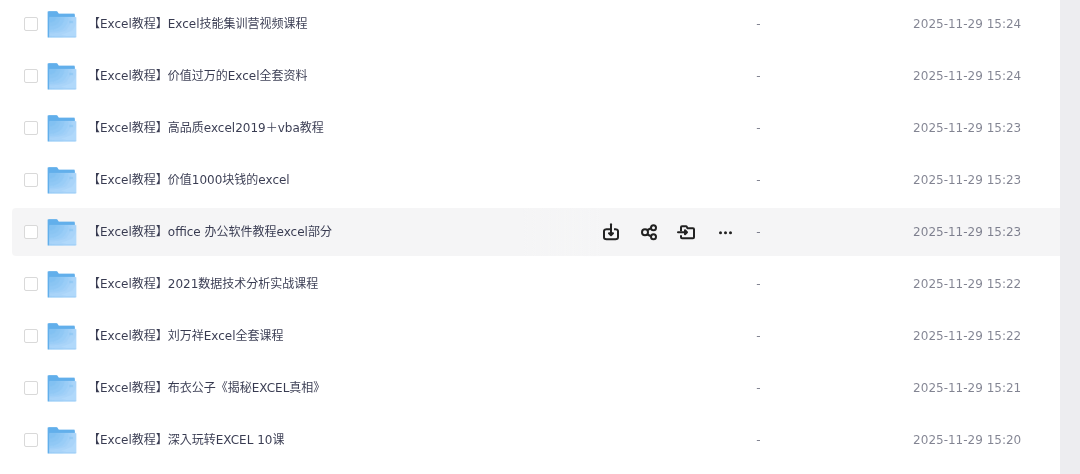This screenshot has height=474, width=1080.
Task: Click folder icon of 刘万祥Excel全套课程
Action: 62,336
